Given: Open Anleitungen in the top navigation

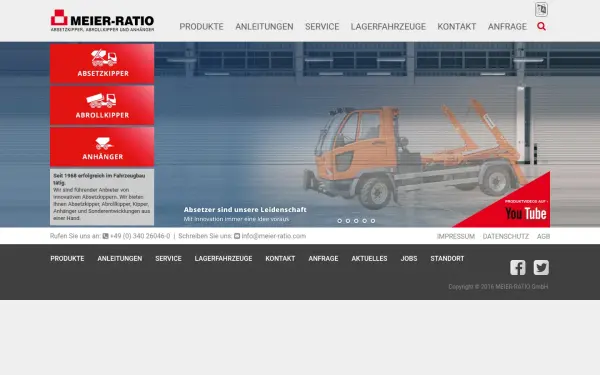Looking at the screenshot, I should tap(264, 27).
